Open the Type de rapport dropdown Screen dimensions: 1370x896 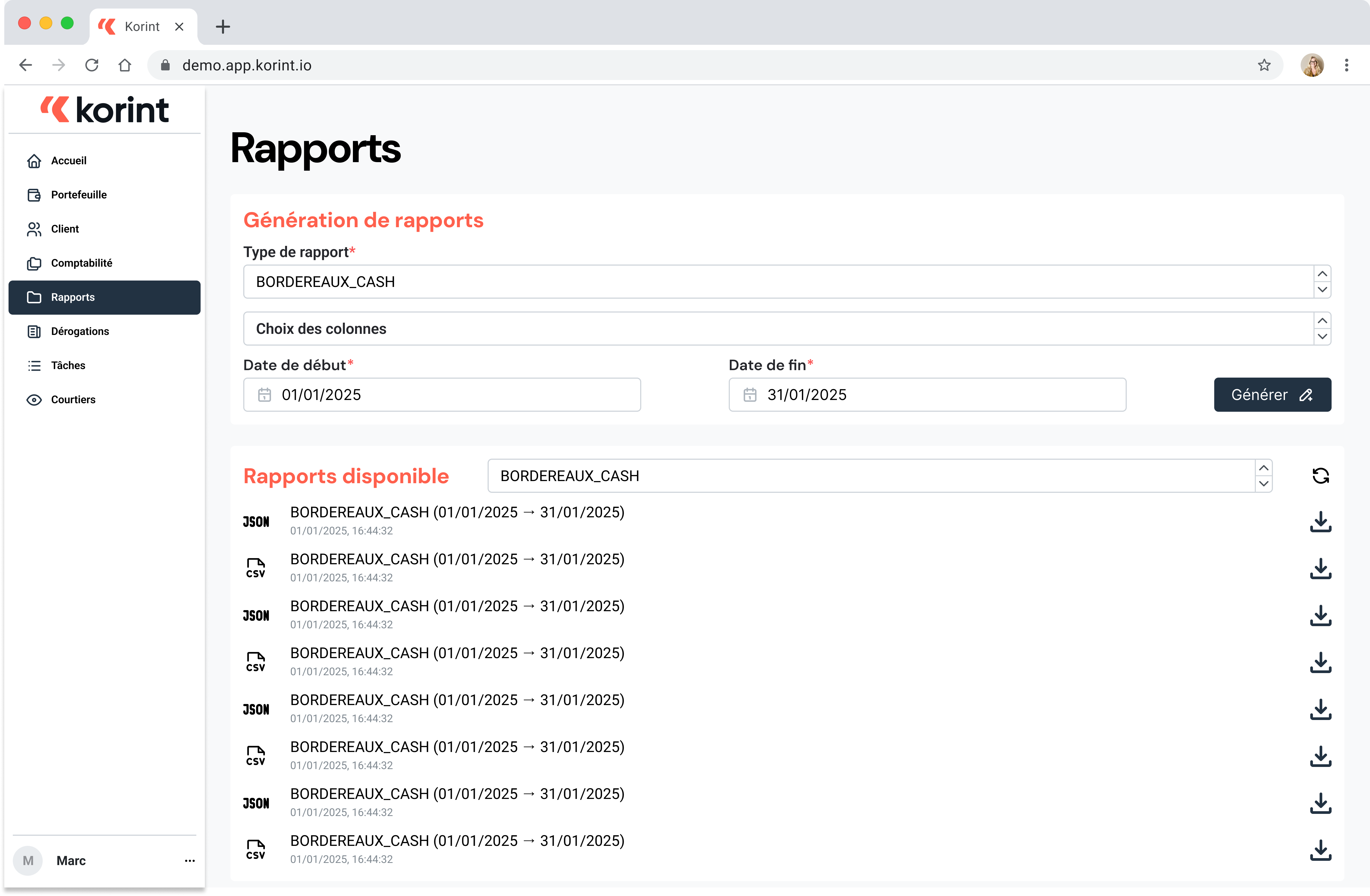click(787, 281)
